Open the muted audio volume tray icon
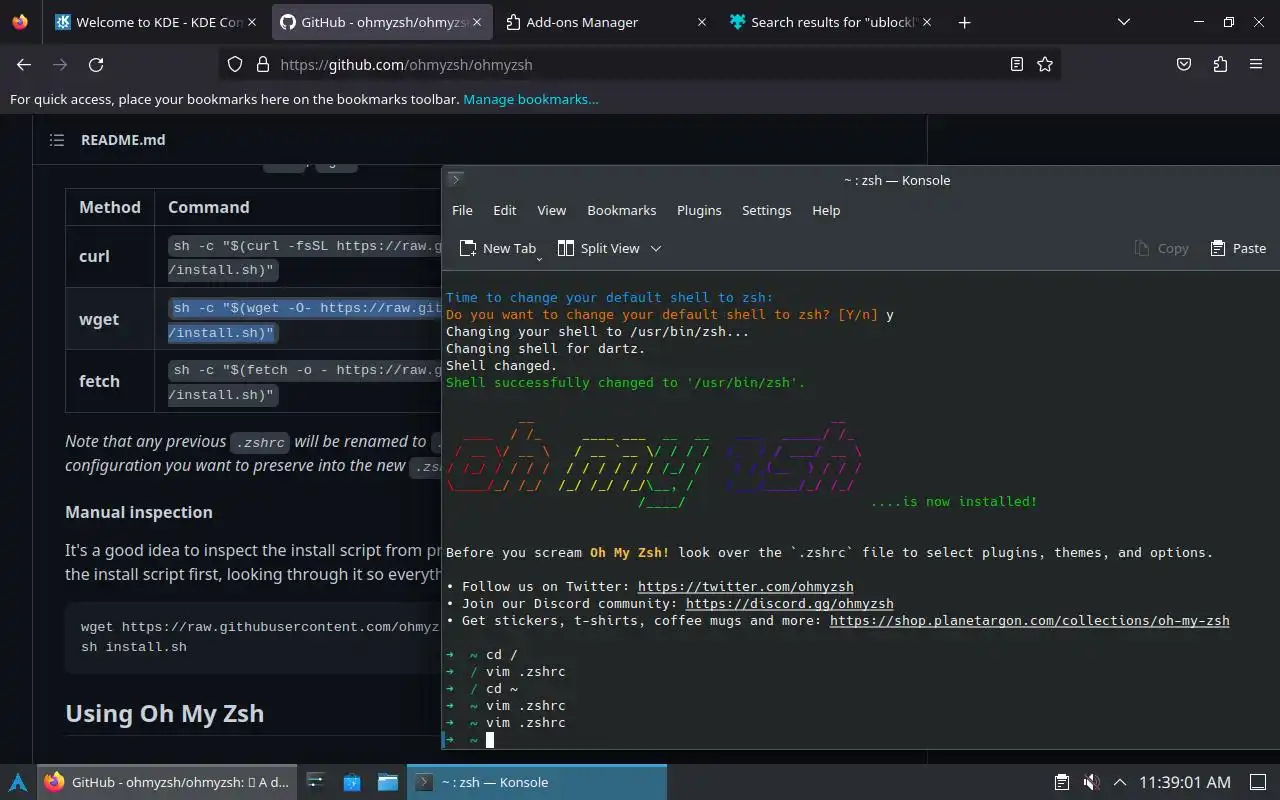 [1091, 782]
